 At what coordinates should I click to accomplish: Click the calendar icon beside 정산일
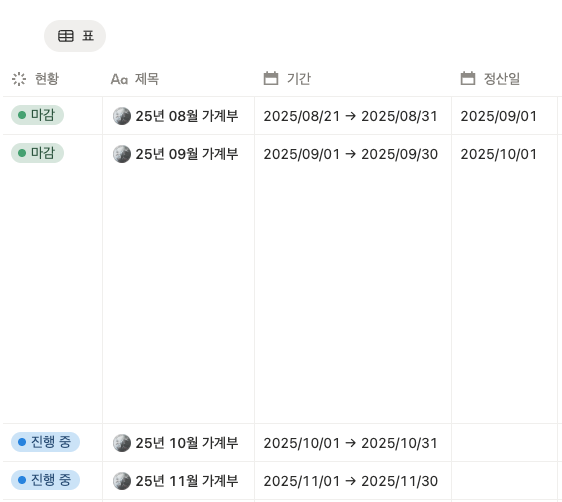click(x=468, y=78)
